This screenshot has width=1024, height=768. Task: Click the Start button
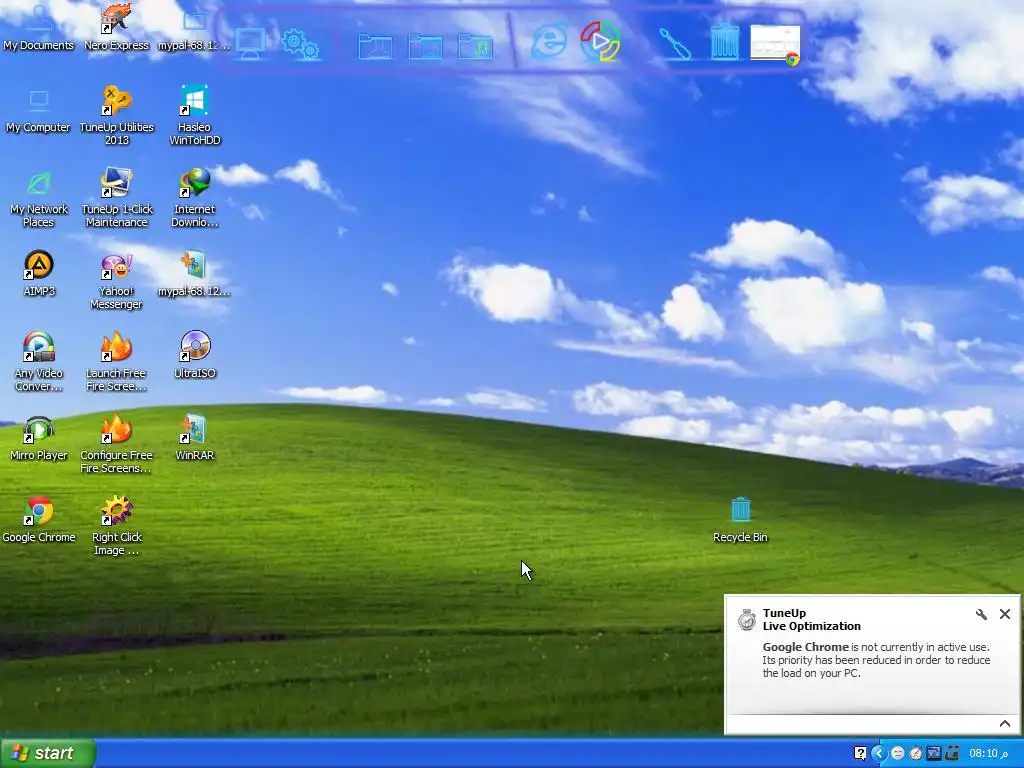[48, 753]
